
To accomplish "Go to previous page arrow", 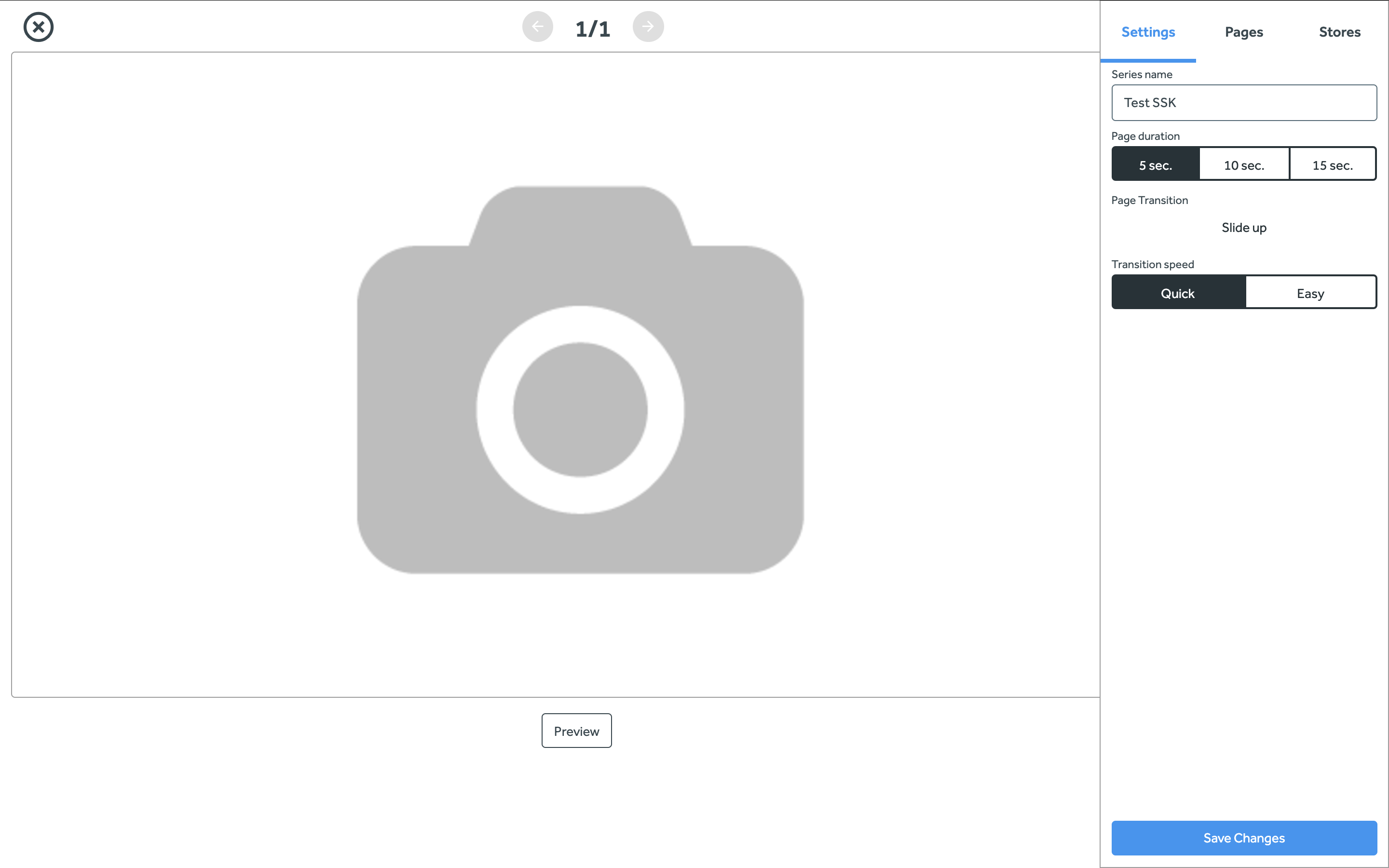I will [537, 27].
